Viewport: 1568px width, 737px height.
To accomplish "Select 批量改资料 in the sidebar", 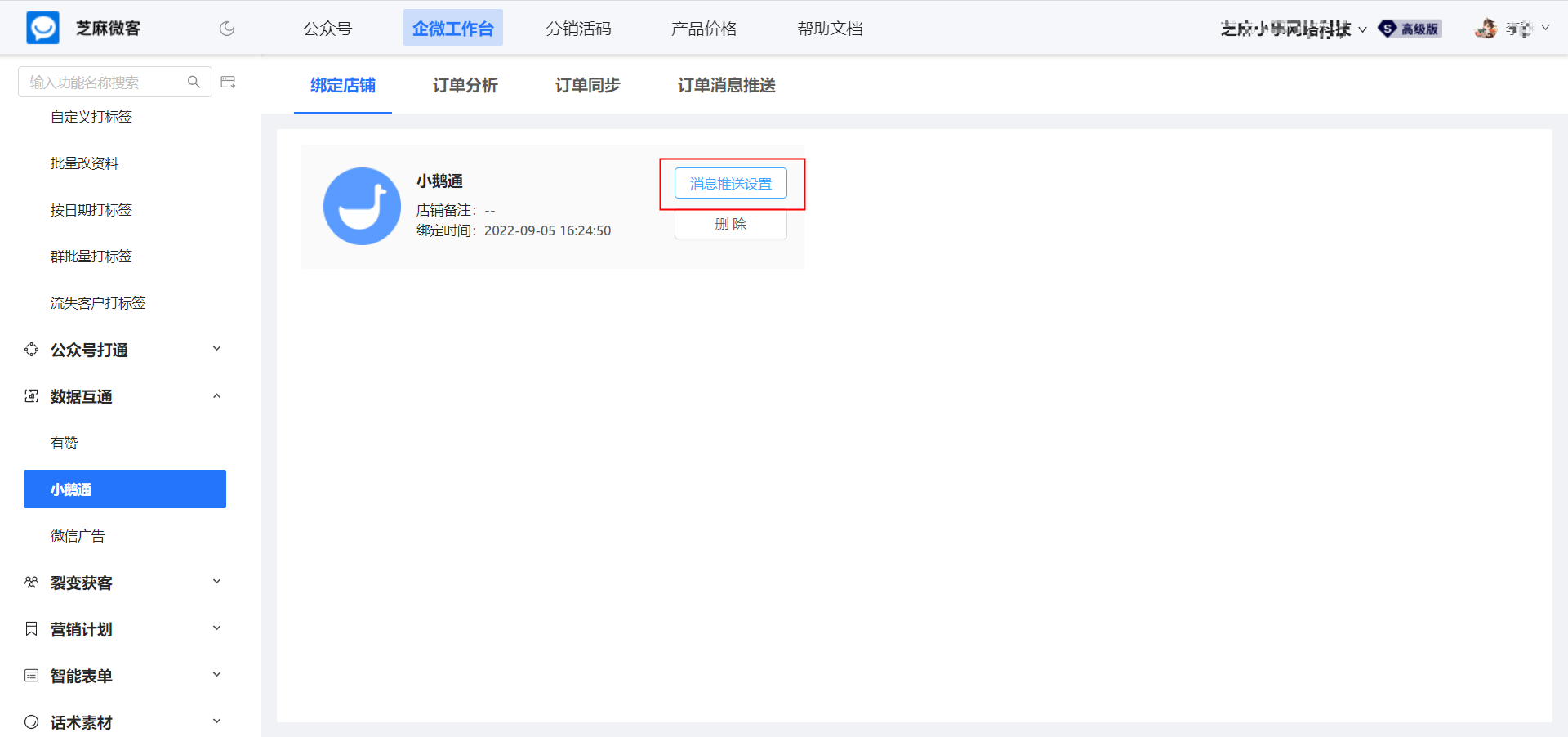I will [85, 163].
